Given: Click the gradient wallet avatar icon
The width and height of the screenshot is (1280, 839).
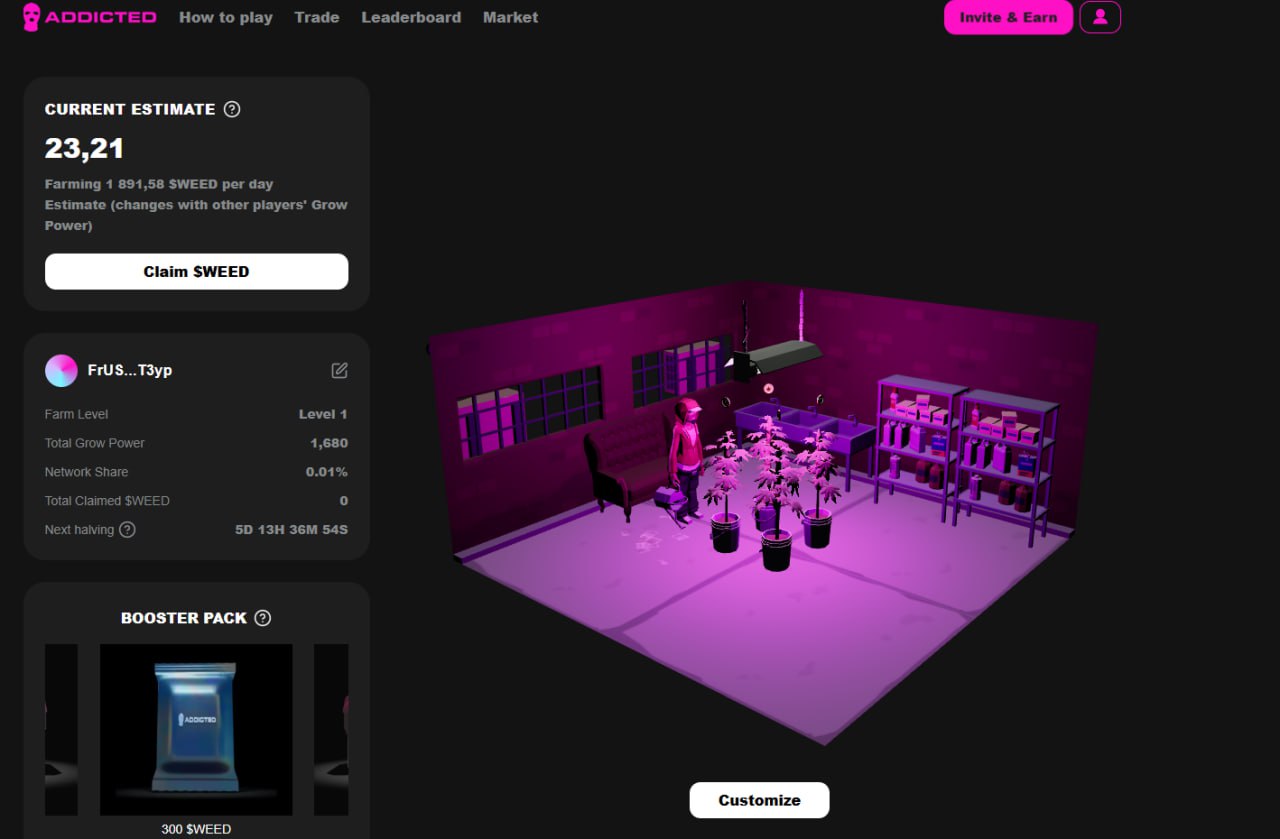Looking at the screenshot, I should 61,370.
